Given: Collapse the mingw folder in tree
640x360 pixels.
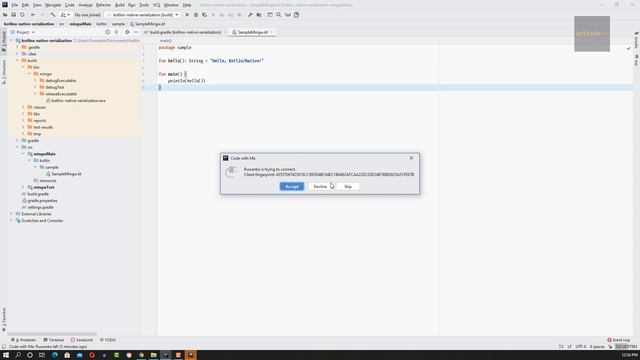Looking at the screenshot, I should 29,74.
